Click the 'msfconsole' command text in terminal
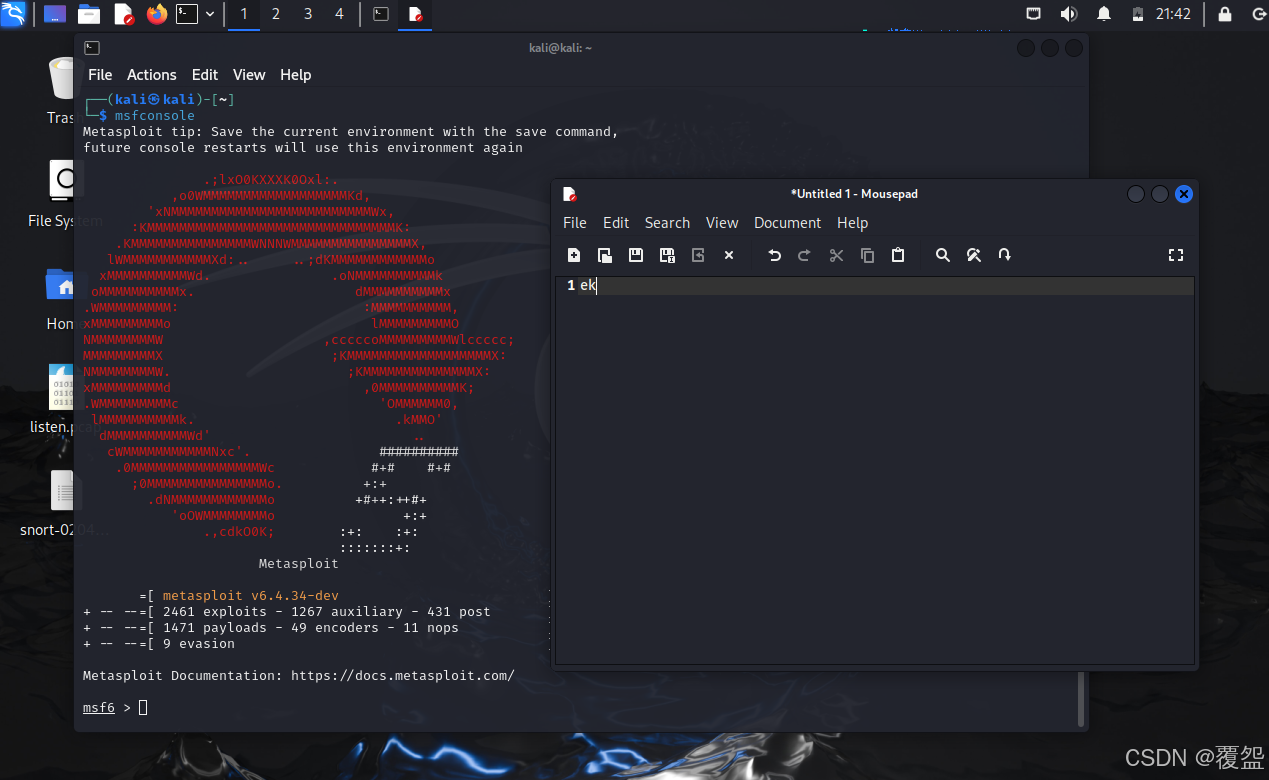1269x780 pixels. (155, 116)
